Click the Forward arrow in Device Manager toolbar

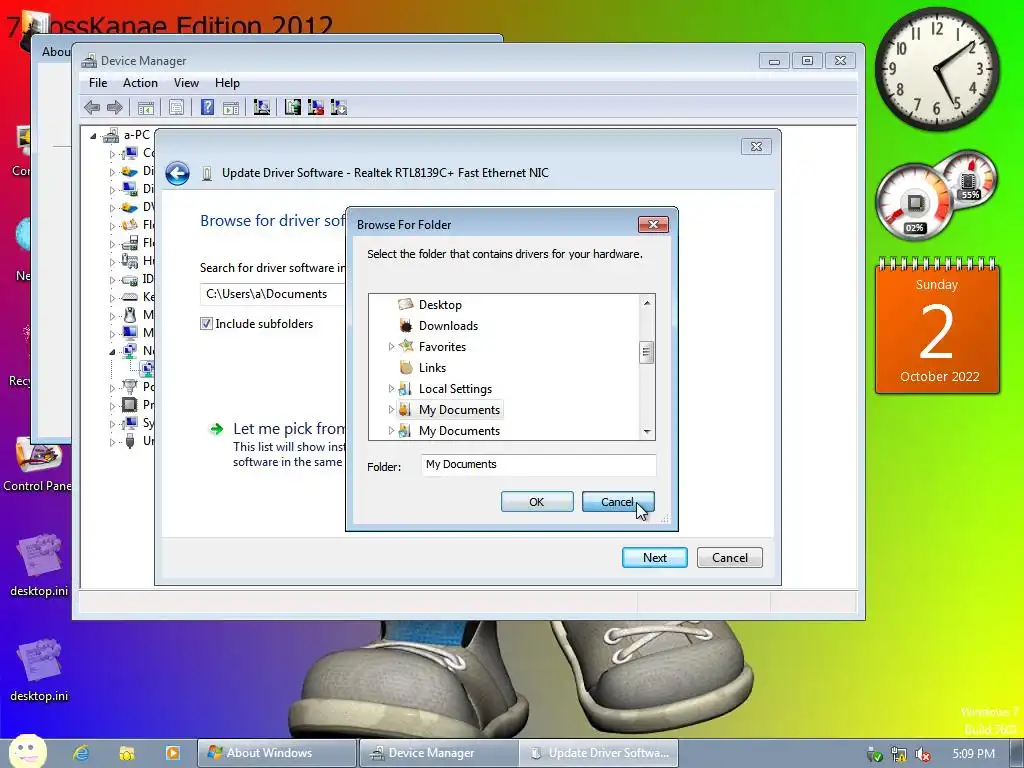pos(115,107)
